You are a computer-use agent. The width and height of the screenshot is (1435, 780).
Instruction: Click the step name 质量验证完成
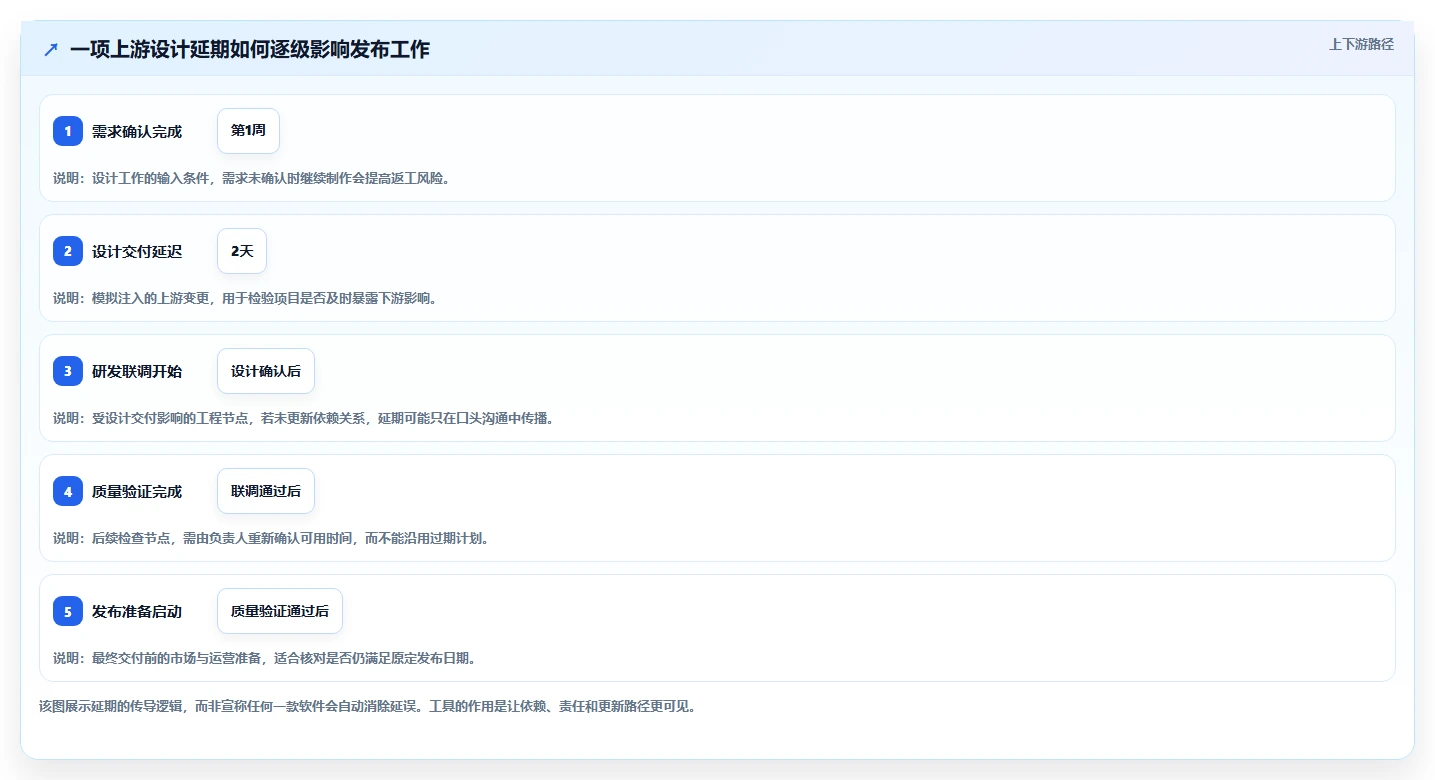coord(137,491)
